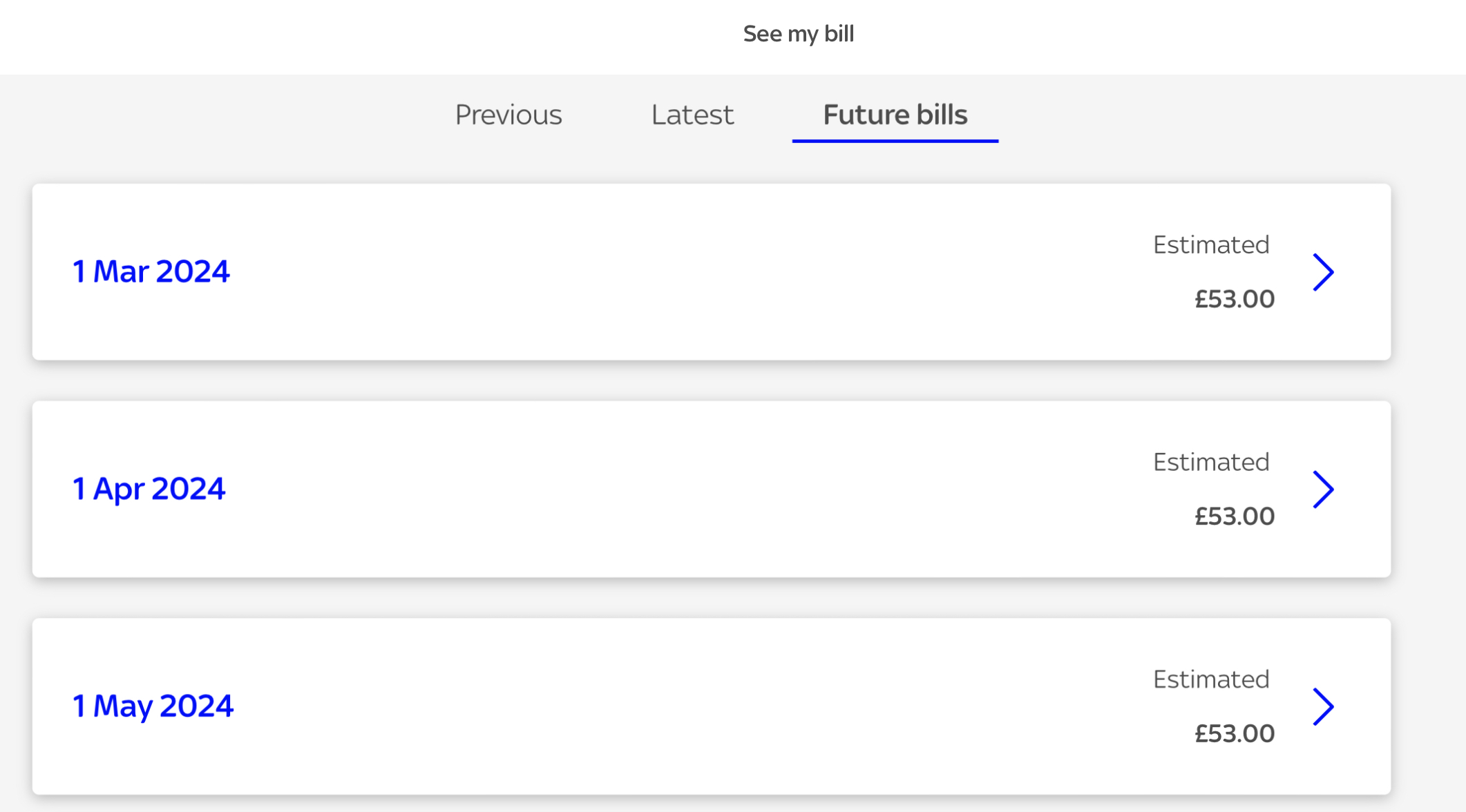Image resolution: width=1466 pixels, height=812 pixels.
Task: Click the Estimated label on March bill
Action: click(1211, 244)
